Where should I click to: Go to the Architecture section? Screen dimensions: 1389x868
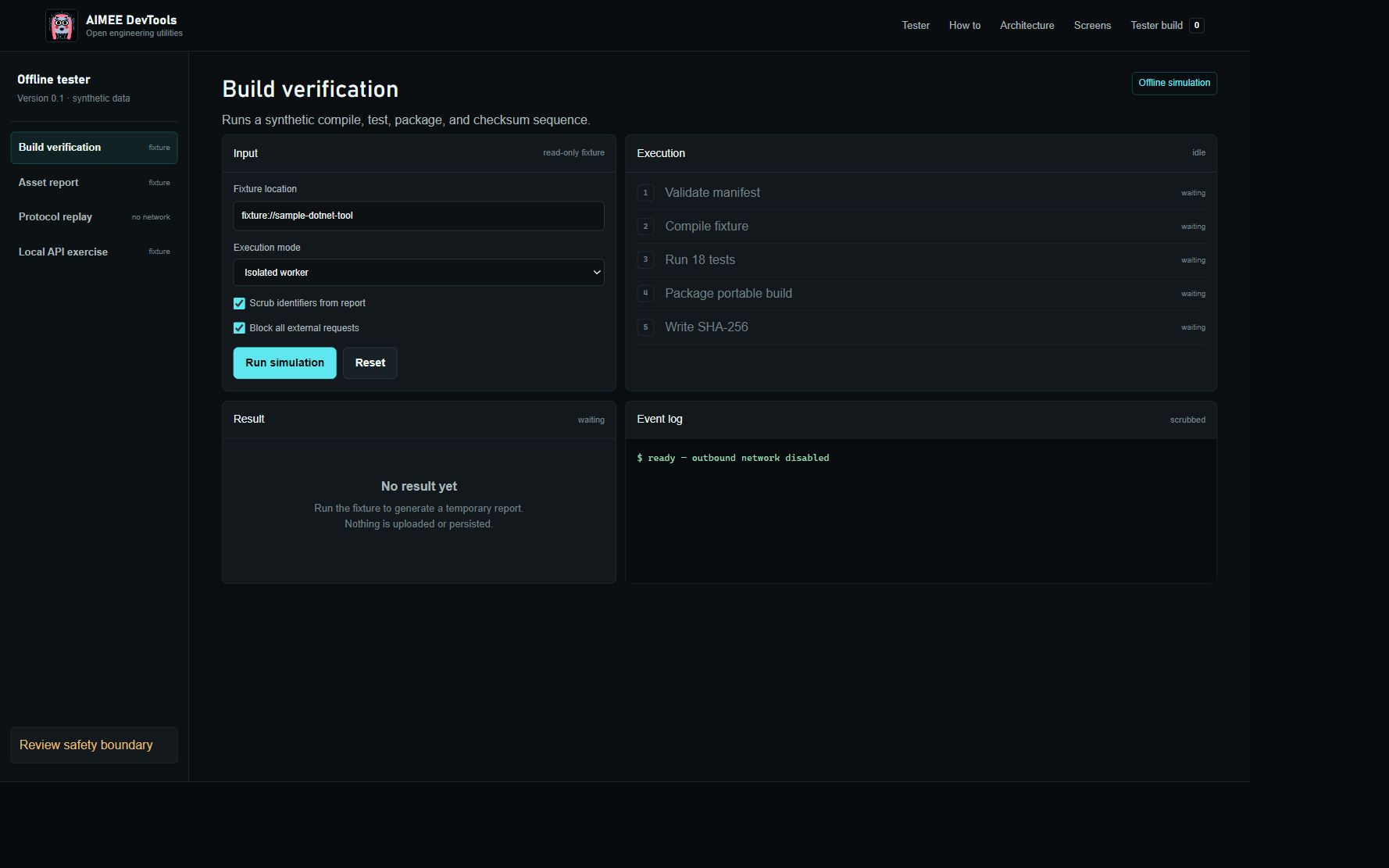[1027, 26]
